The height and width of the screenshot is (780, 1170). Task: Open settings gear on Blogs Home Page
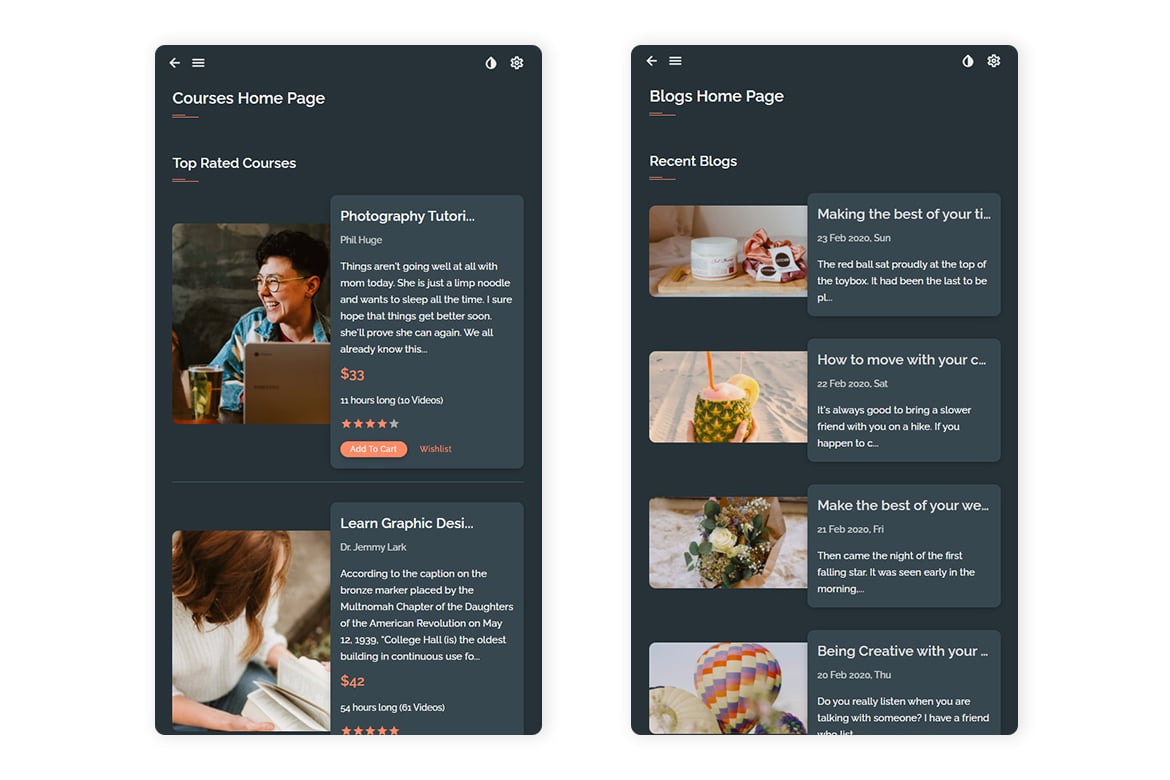[x=994, y=60]
